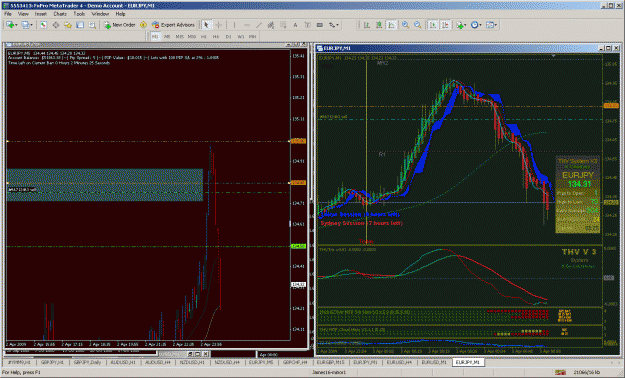Image resolution: width=625 pixels, height=378 pixels.
Task: Select the M30 timeframe button
Action: [192, 36]
